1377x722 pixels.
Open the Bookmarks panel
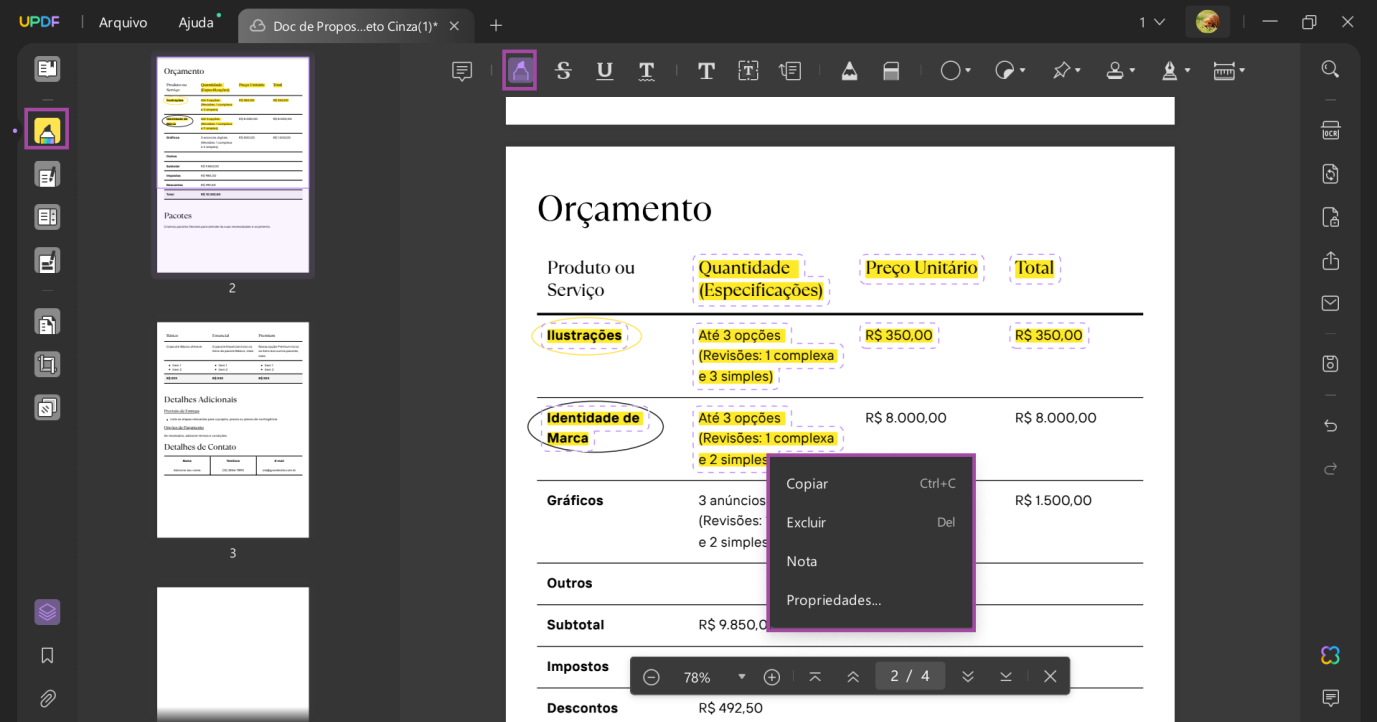click(47, 655)
